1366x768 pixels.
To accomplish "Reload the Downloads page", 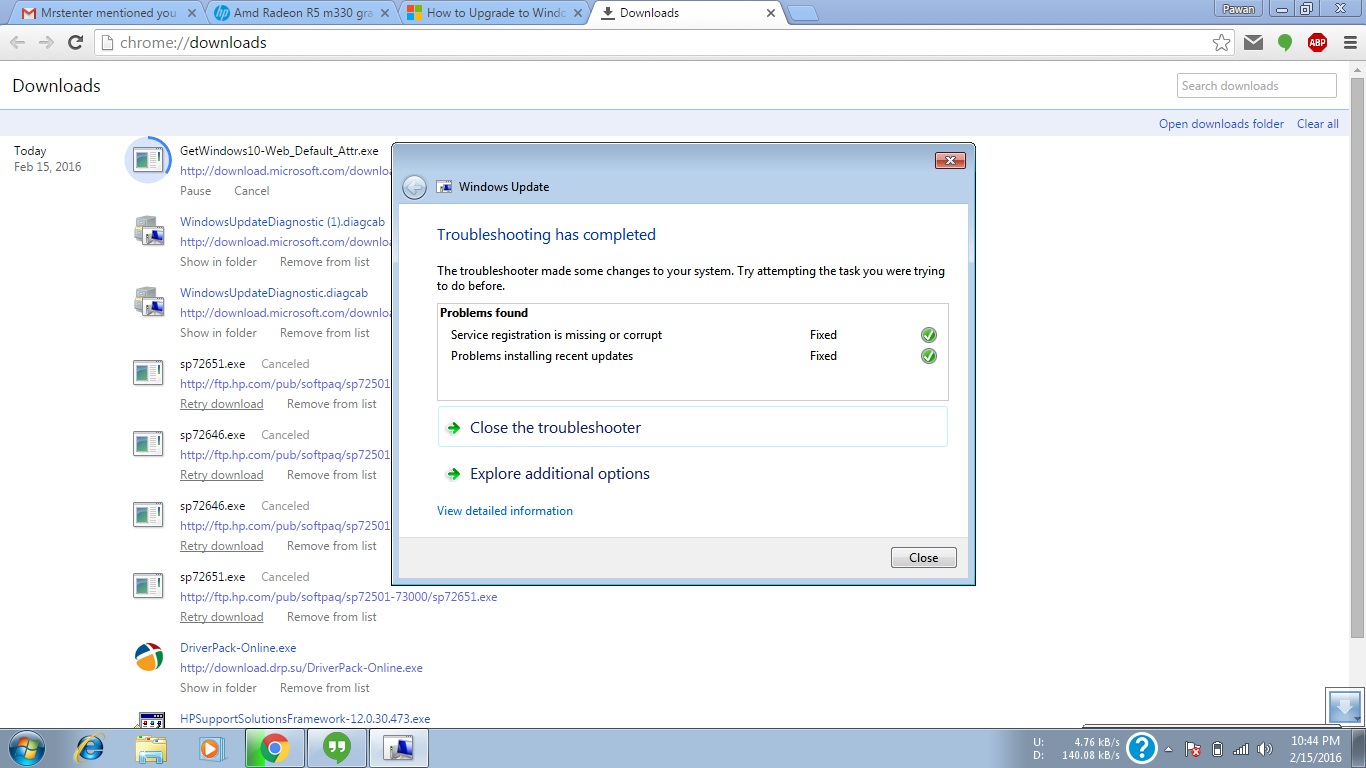I will click(75, 43).
